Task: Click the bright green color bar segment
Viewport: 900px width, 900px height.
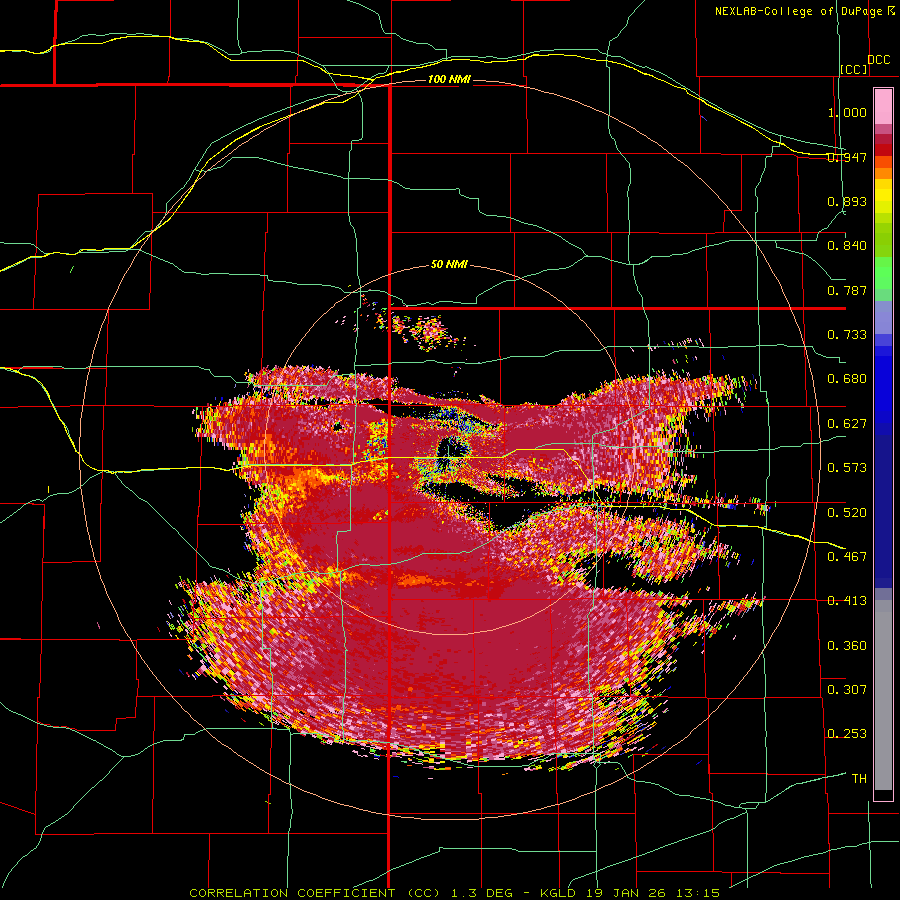Action: click(883, 273)
